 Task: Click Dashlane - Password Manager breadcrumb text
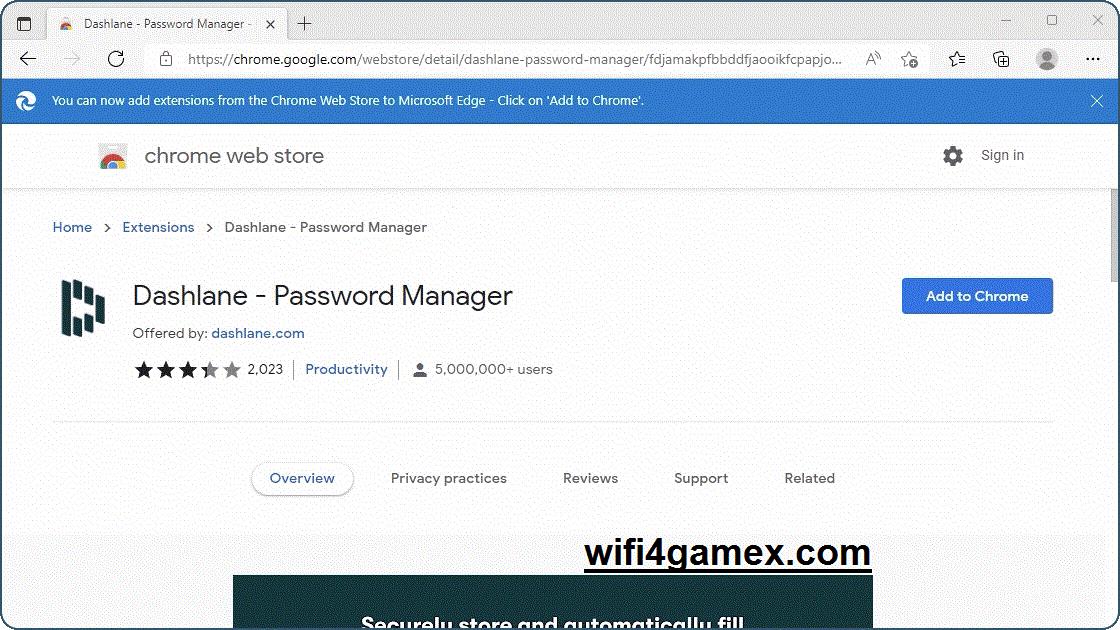point(326,227)
